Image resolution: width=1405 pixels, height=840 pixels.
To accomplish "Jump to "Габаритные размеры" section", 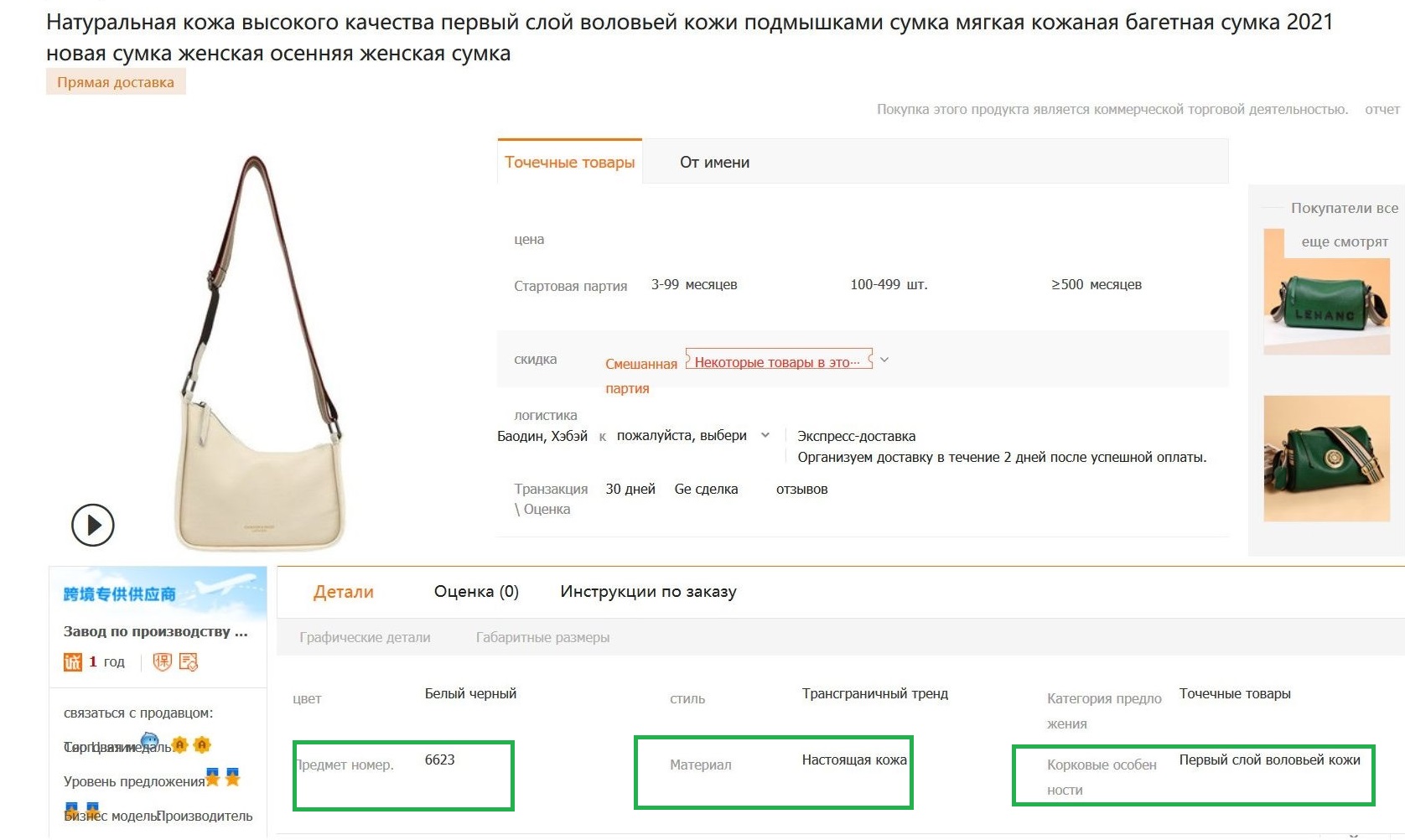I will [x=542, y=637].
